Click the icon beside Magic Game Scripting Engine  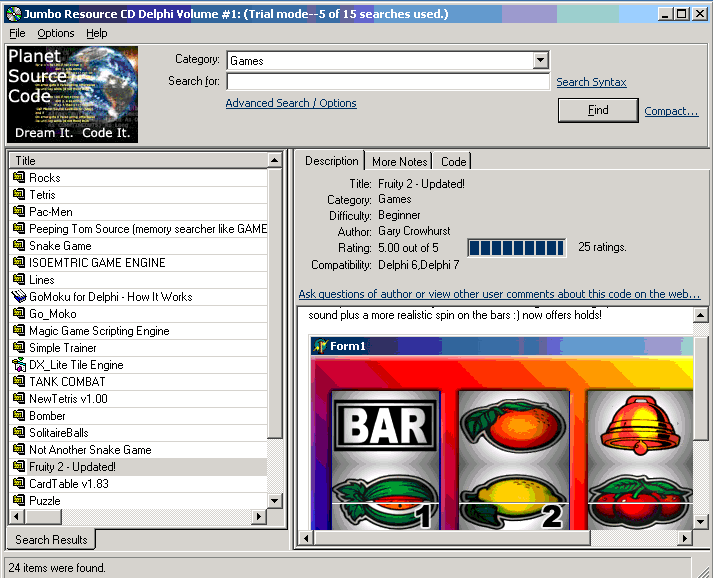point(19,330)
